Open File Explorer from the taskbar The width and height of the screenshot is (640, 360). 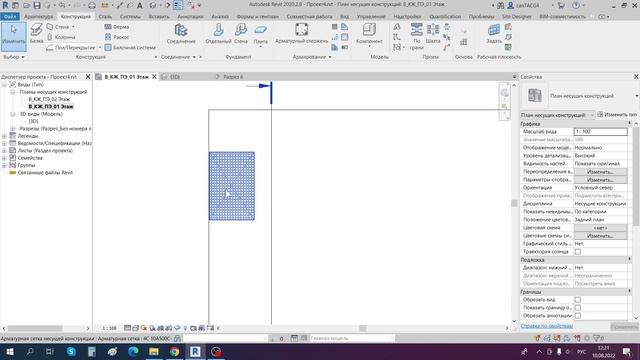pos(154,351)
